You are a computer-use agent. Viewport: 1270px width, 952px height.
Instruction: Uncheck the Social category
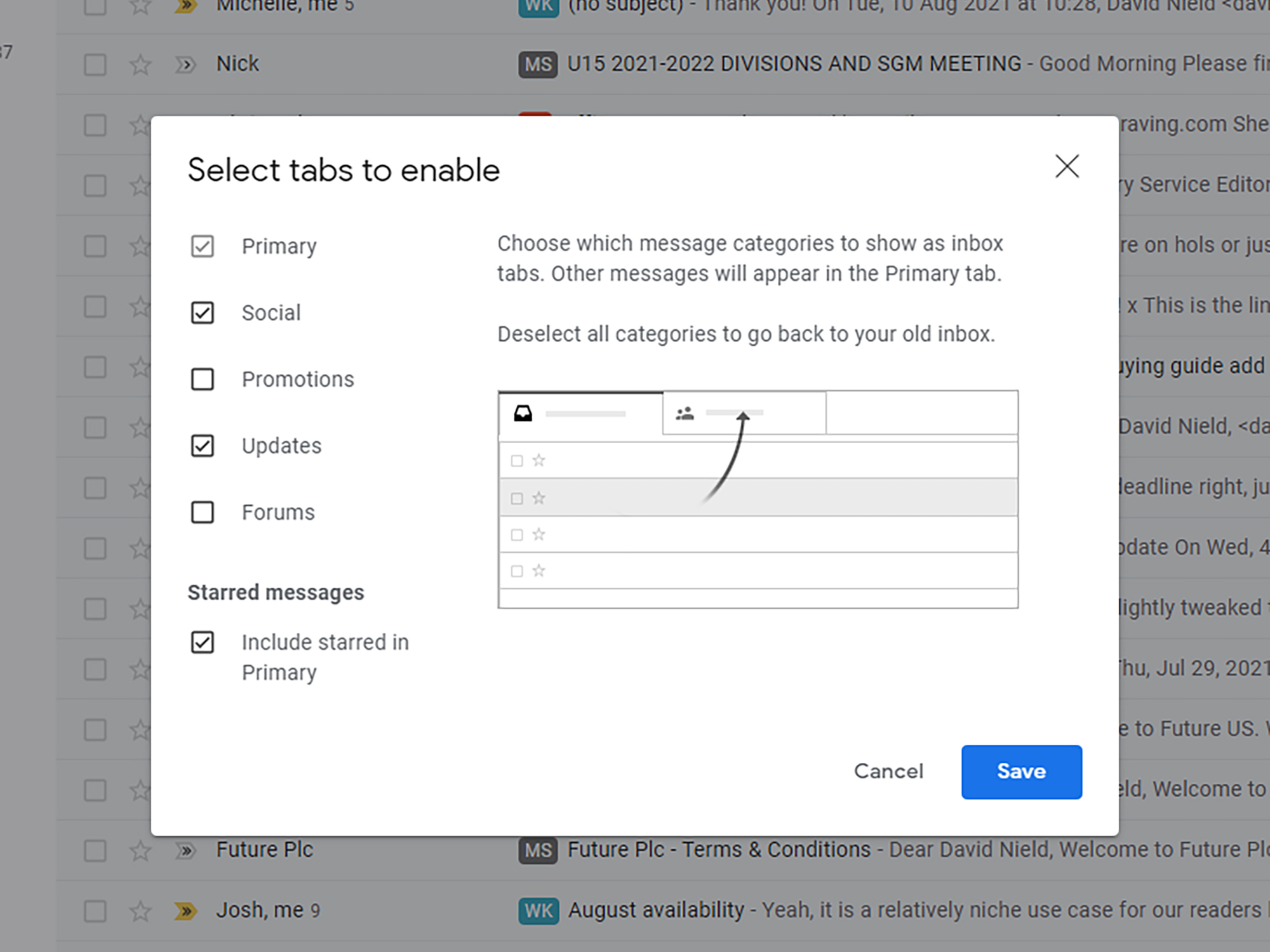(202, 312)
